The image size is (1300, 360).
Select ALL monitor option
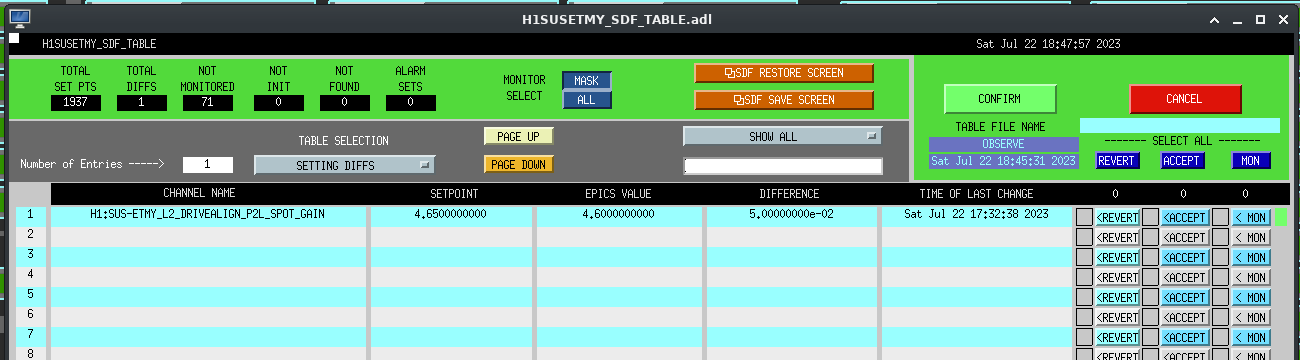[586, 100]
